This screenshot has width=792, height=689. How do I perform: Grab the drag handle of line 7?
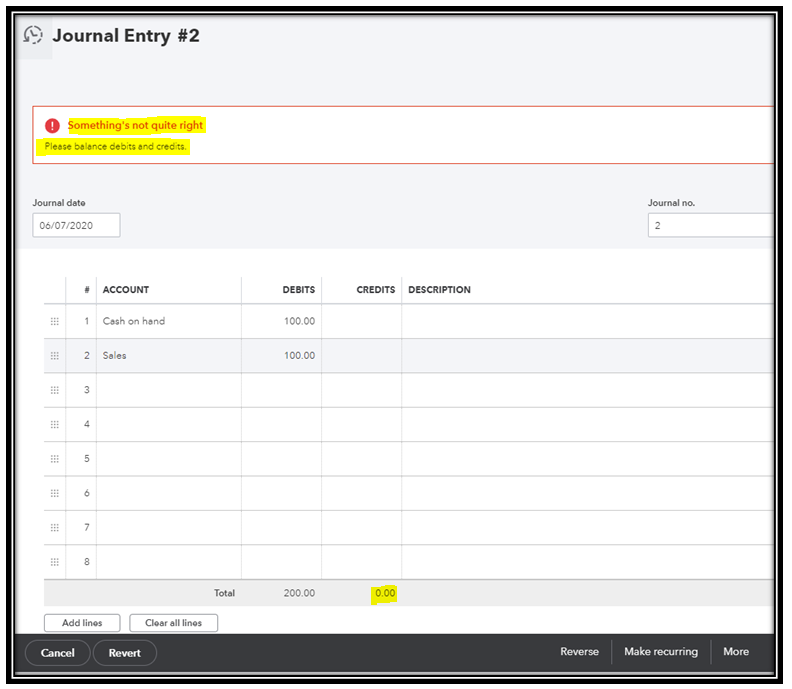pyautogui.click(x=55, y=527)
